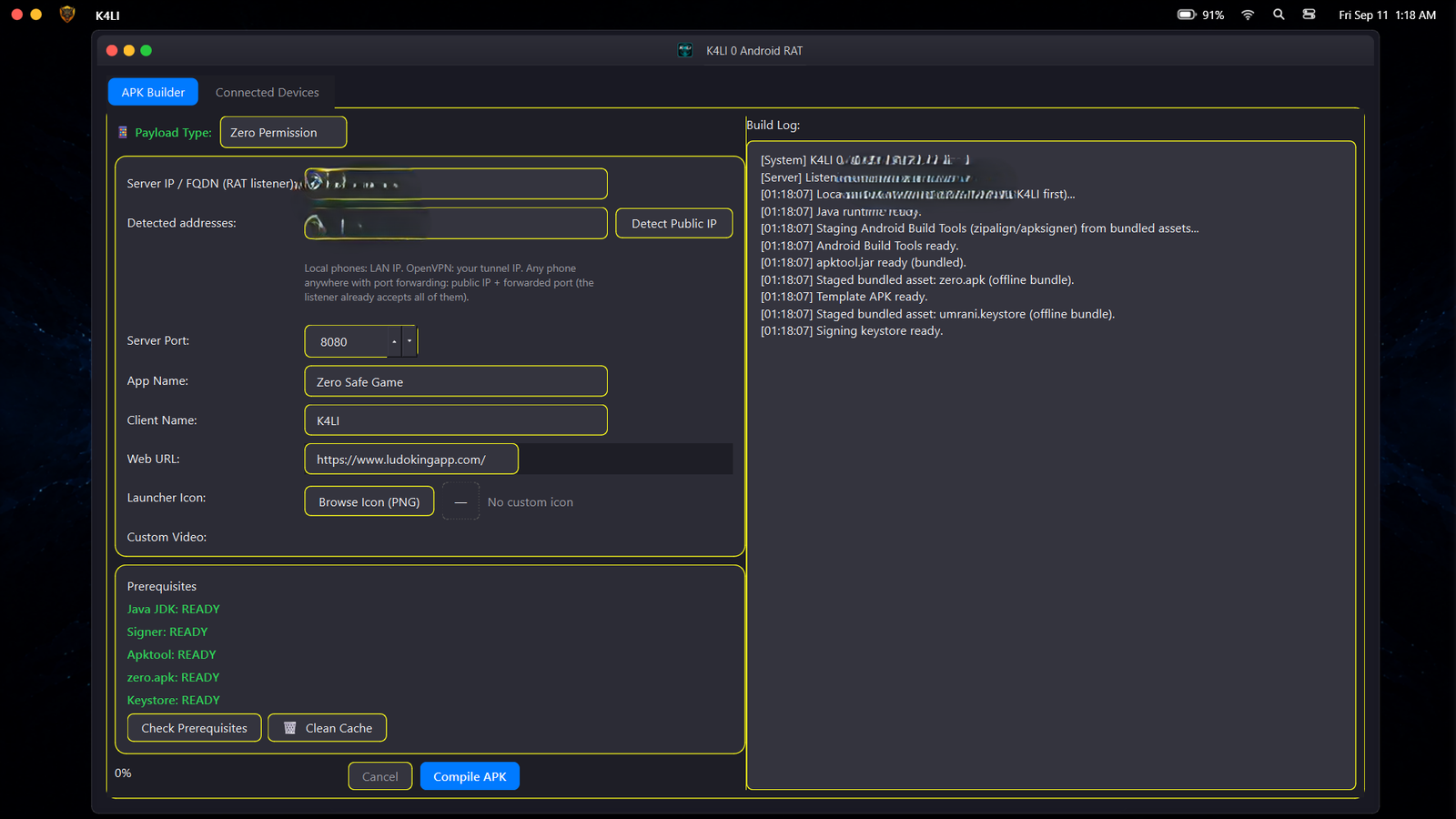Open Spotlight search magnifier icon

pos(1279,15)
